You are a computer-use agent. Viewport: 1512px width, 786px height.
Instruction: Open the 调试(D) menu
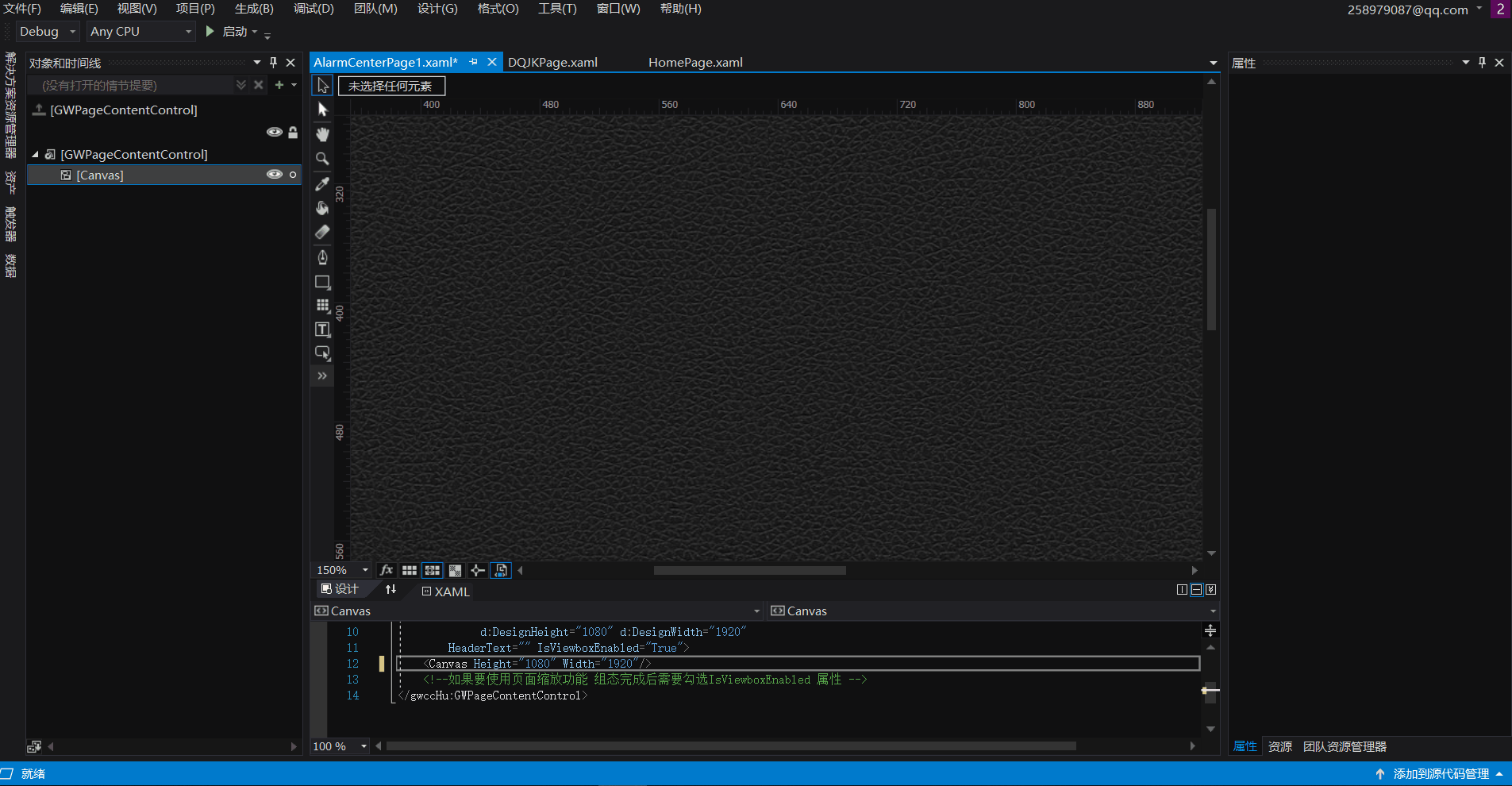(314, 9)
